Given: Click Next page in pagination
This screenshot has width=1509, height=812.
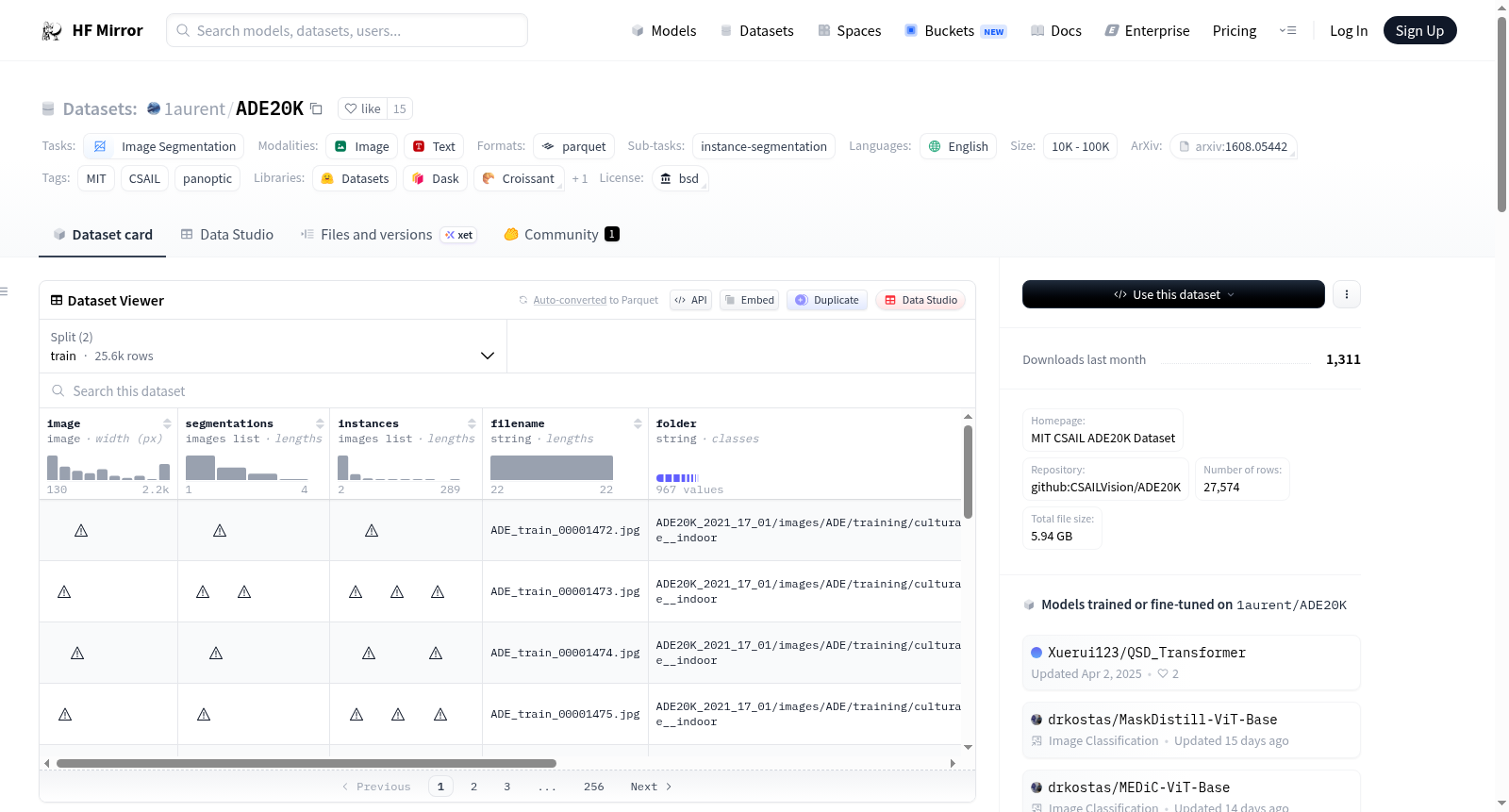Looking at the screenshot, I should click(x=651, y=787).
